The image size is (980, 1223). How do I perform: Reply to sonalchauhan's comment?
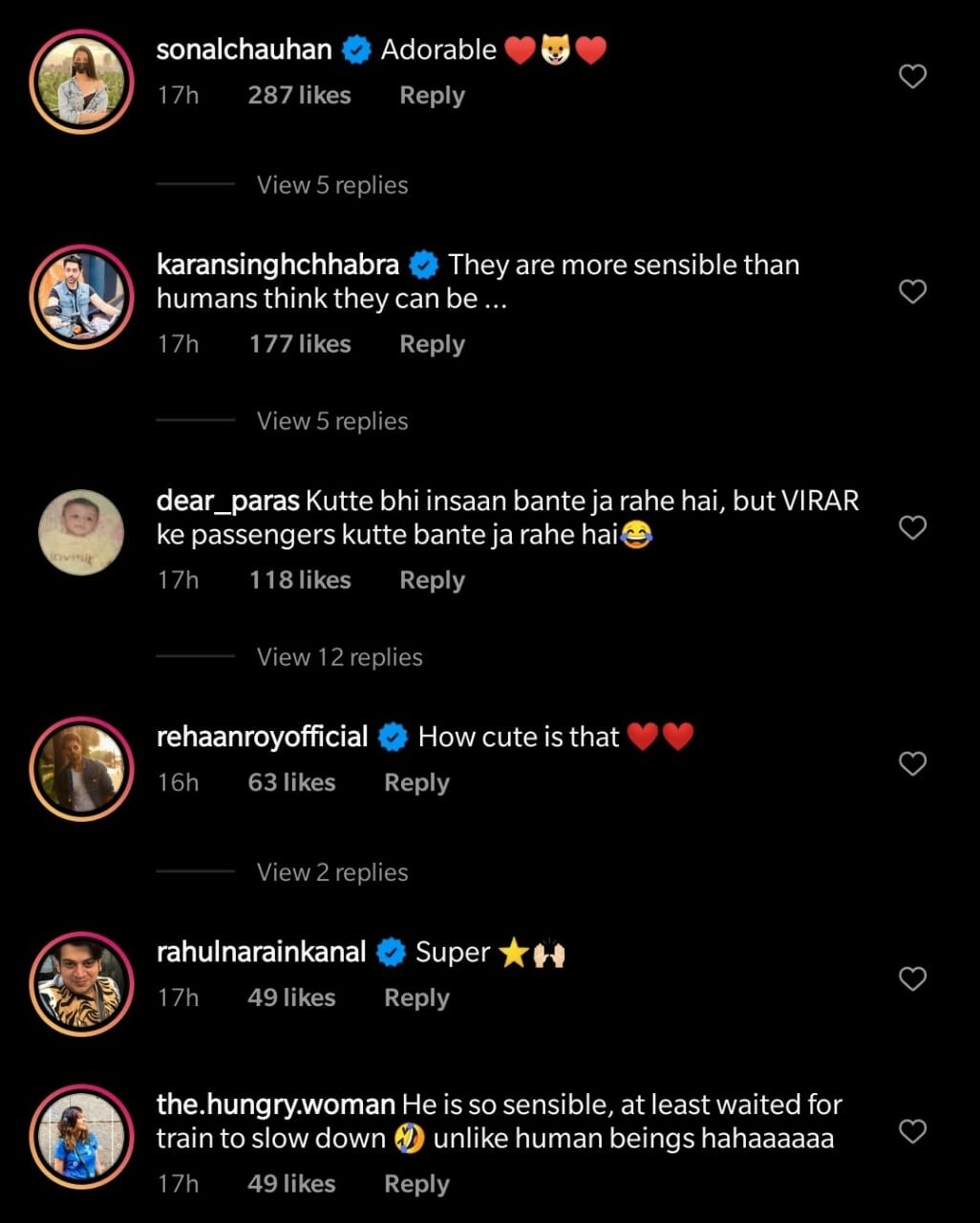(432, 96)
